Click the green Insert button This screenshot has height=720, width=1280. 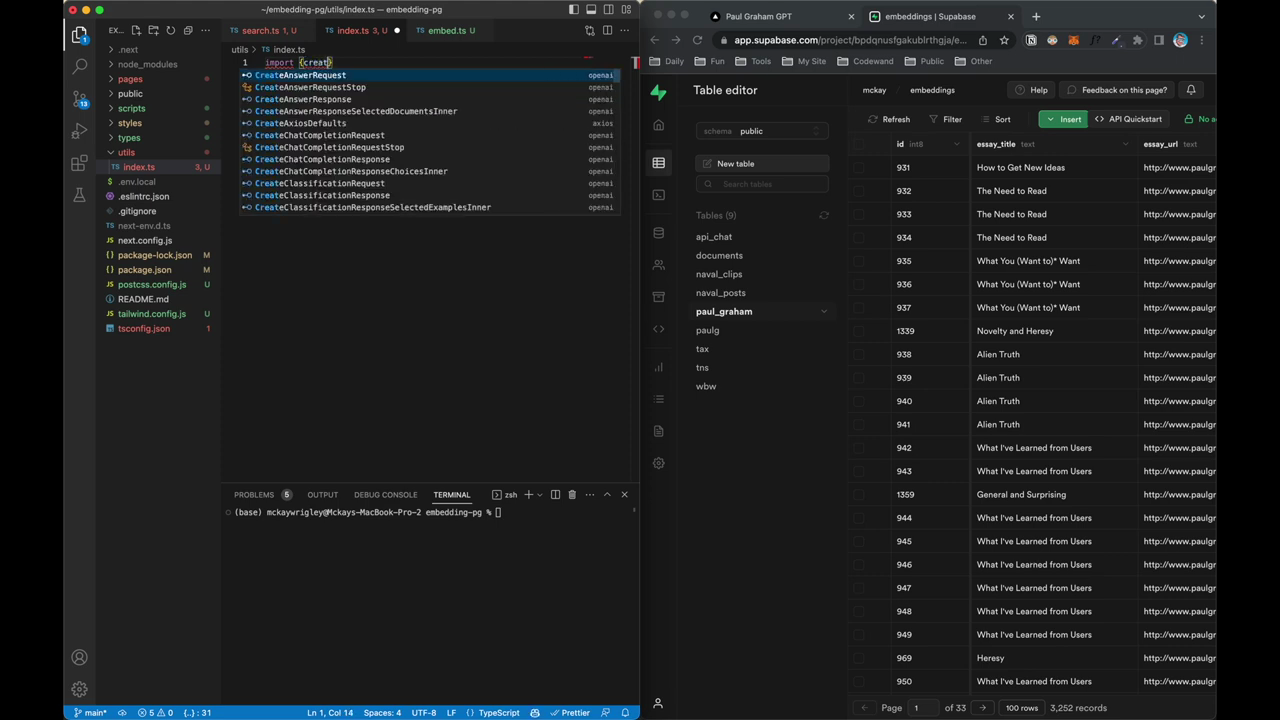pyautogui.click(x=1062, y=119)
